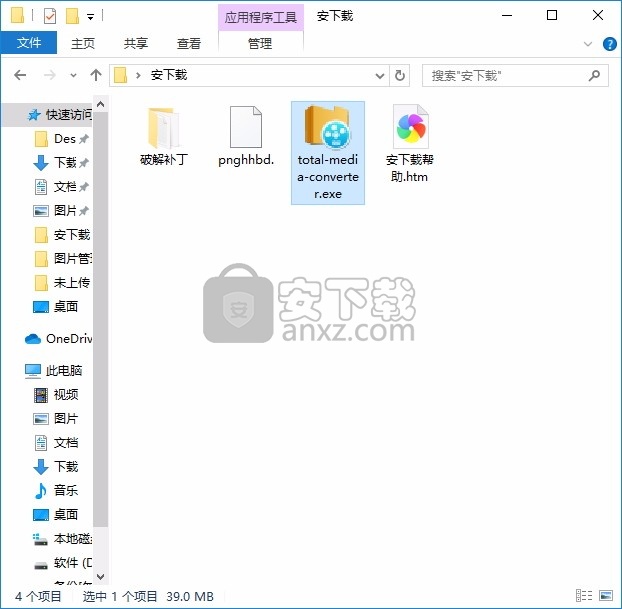Viewport: 622px width, 609px height.
Task: Switch to the 主页 ribbon tab
Action: point(83,43)
